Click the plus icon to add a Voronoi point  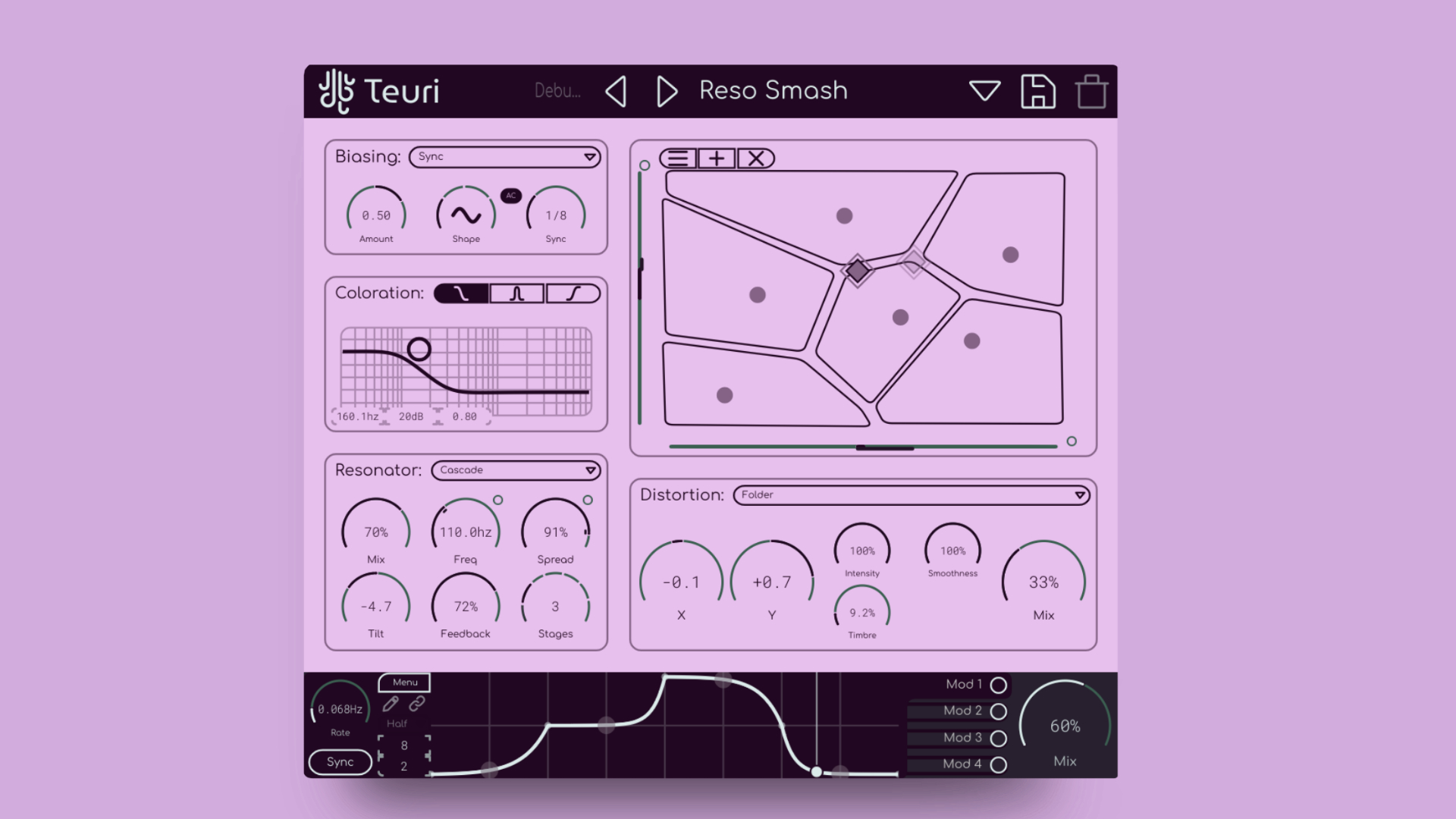(717, 158)
